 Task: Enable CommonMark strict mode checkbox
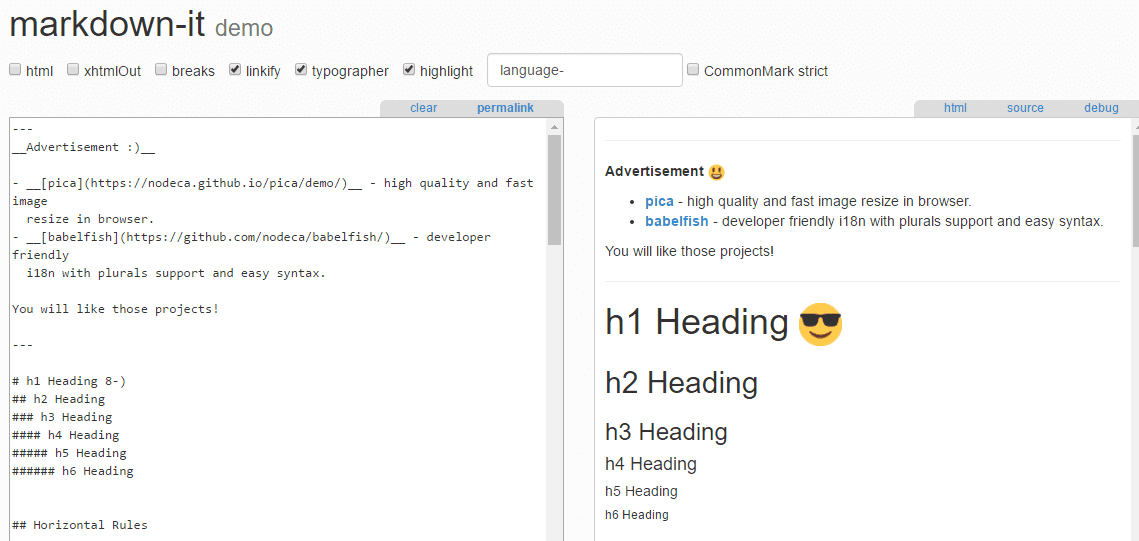point(693,70)
